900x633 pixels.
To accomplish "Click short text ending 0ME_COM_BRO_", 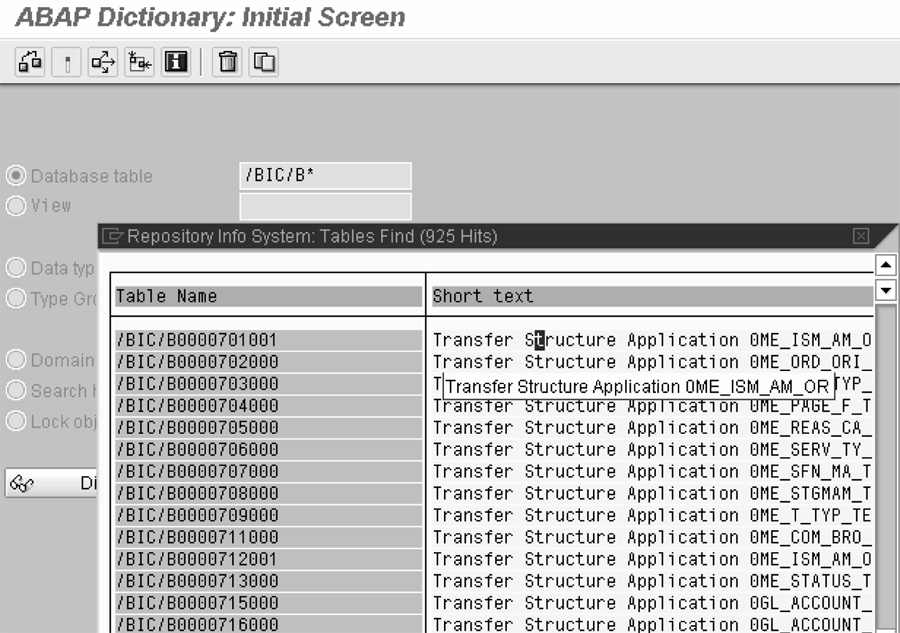I will click(x=653, y=537).
